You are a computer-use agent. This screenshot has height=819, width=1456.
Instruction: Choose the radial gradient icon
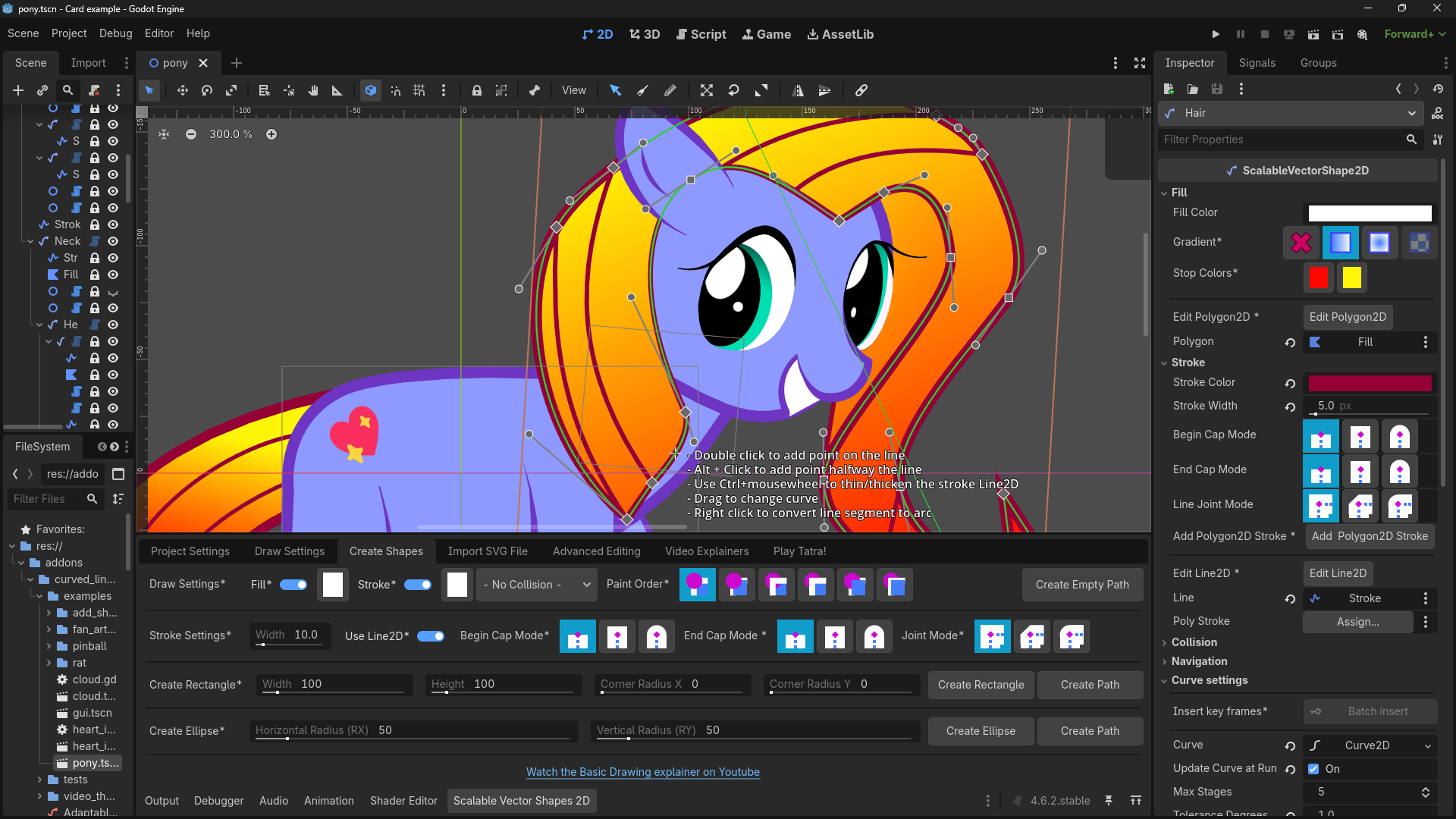pos(1379,243)
